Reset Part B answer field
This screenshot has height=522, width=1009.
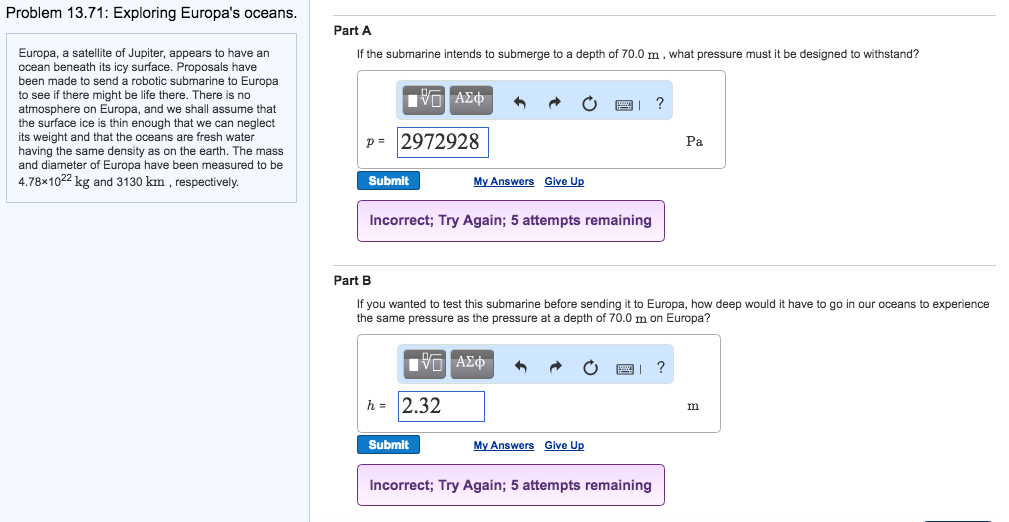tap(591, 367)
